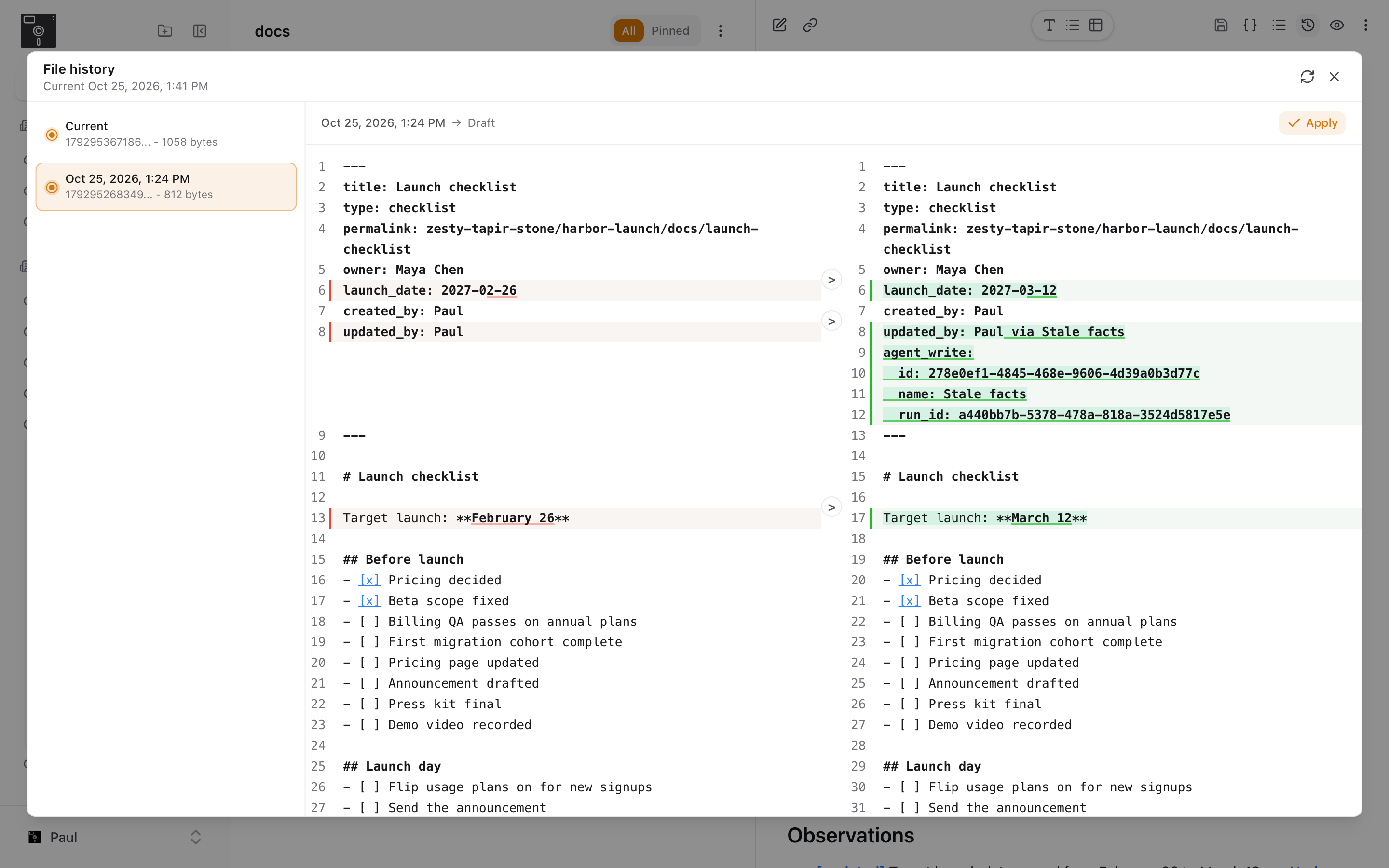Viewport: 1389px width, 868px height.
Task: Click the 'Oct 25, 2026, 1:24 PM' diff header
Action: tap(383, 123)
